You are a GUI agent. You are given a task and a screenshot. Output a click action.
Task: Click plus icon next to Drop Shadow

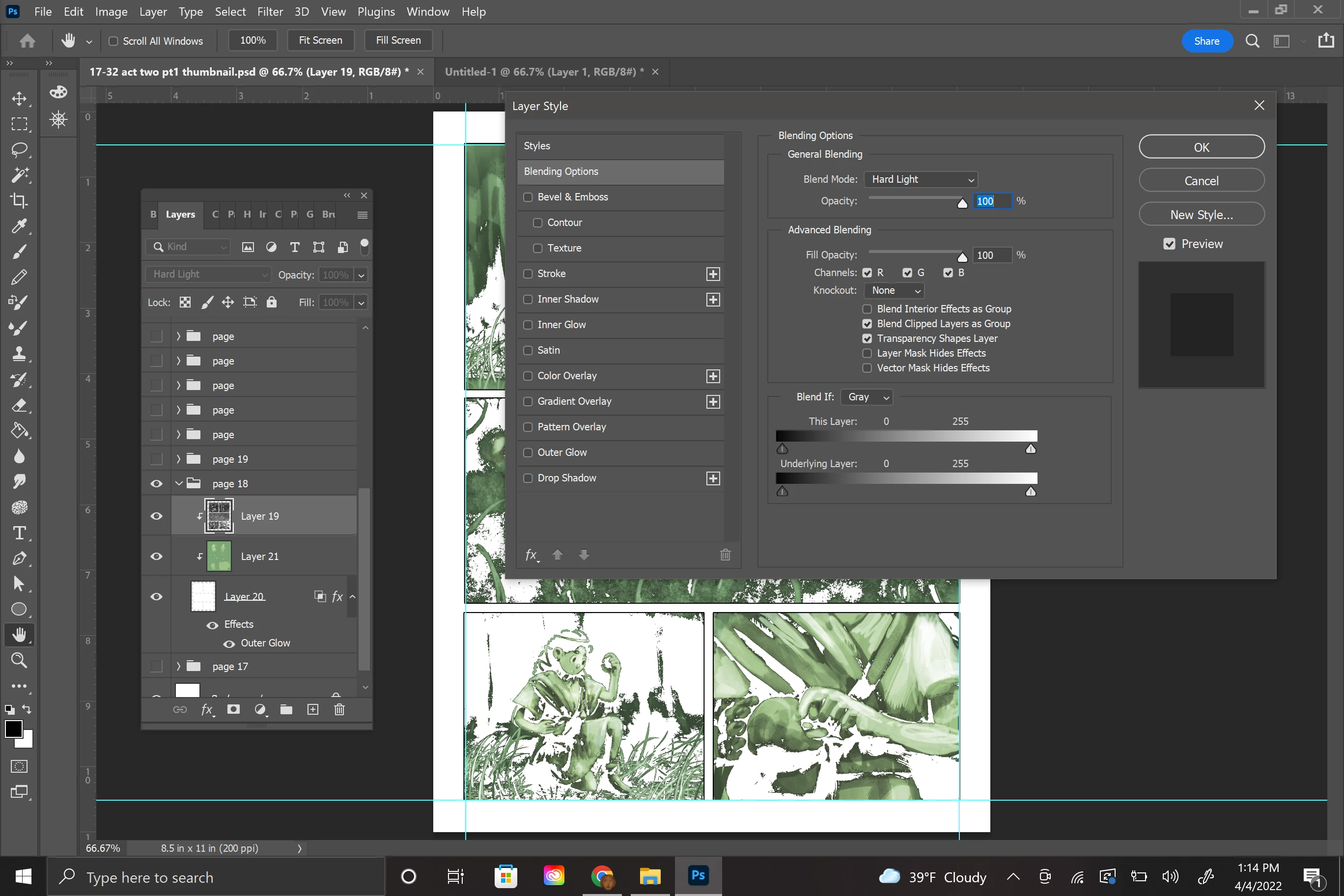713,478
